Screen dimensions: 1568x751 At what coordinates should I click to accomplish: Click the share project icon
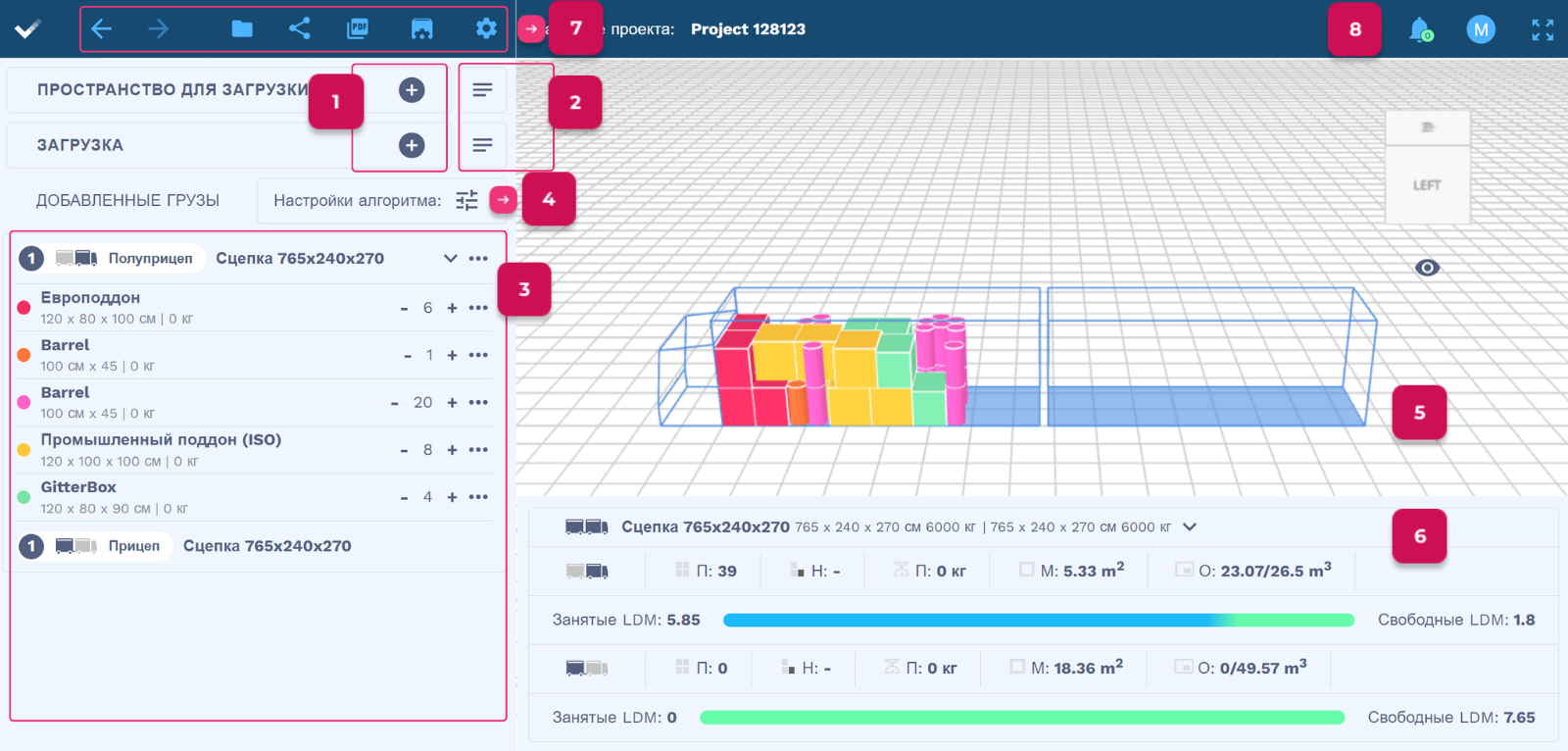coord(300,29)
